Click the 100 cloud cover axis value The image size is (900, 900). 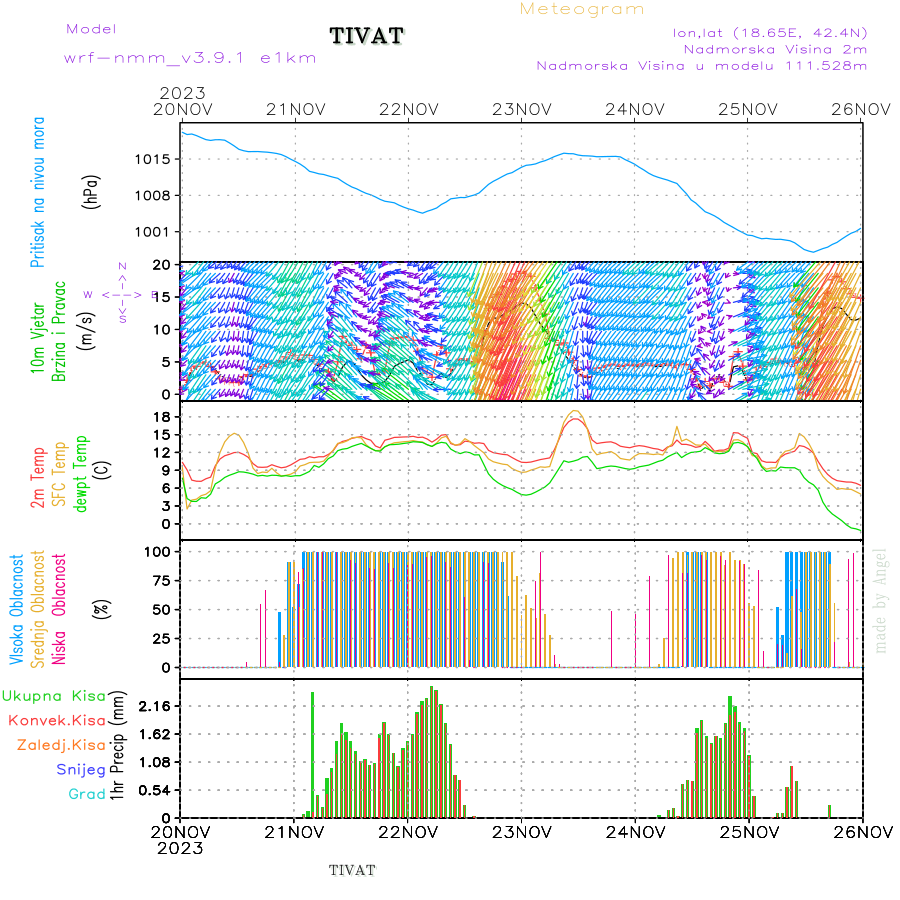pos(157,552)
